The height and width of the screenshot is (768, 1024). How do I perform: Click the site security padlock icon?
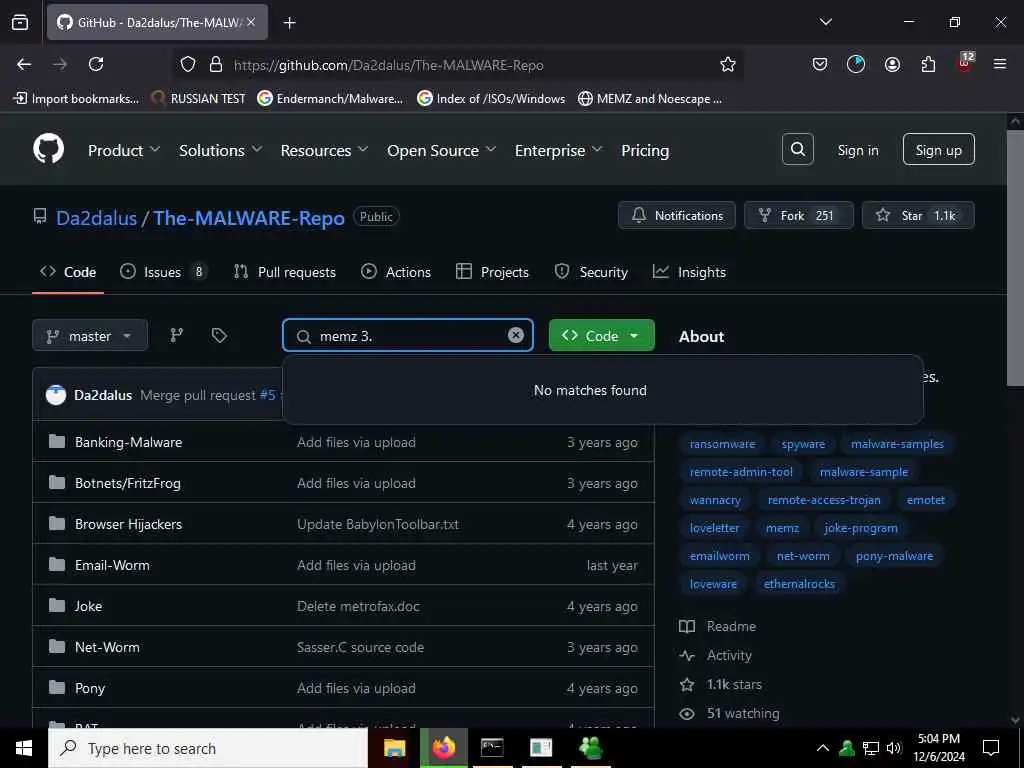click(x=216, y=64)
